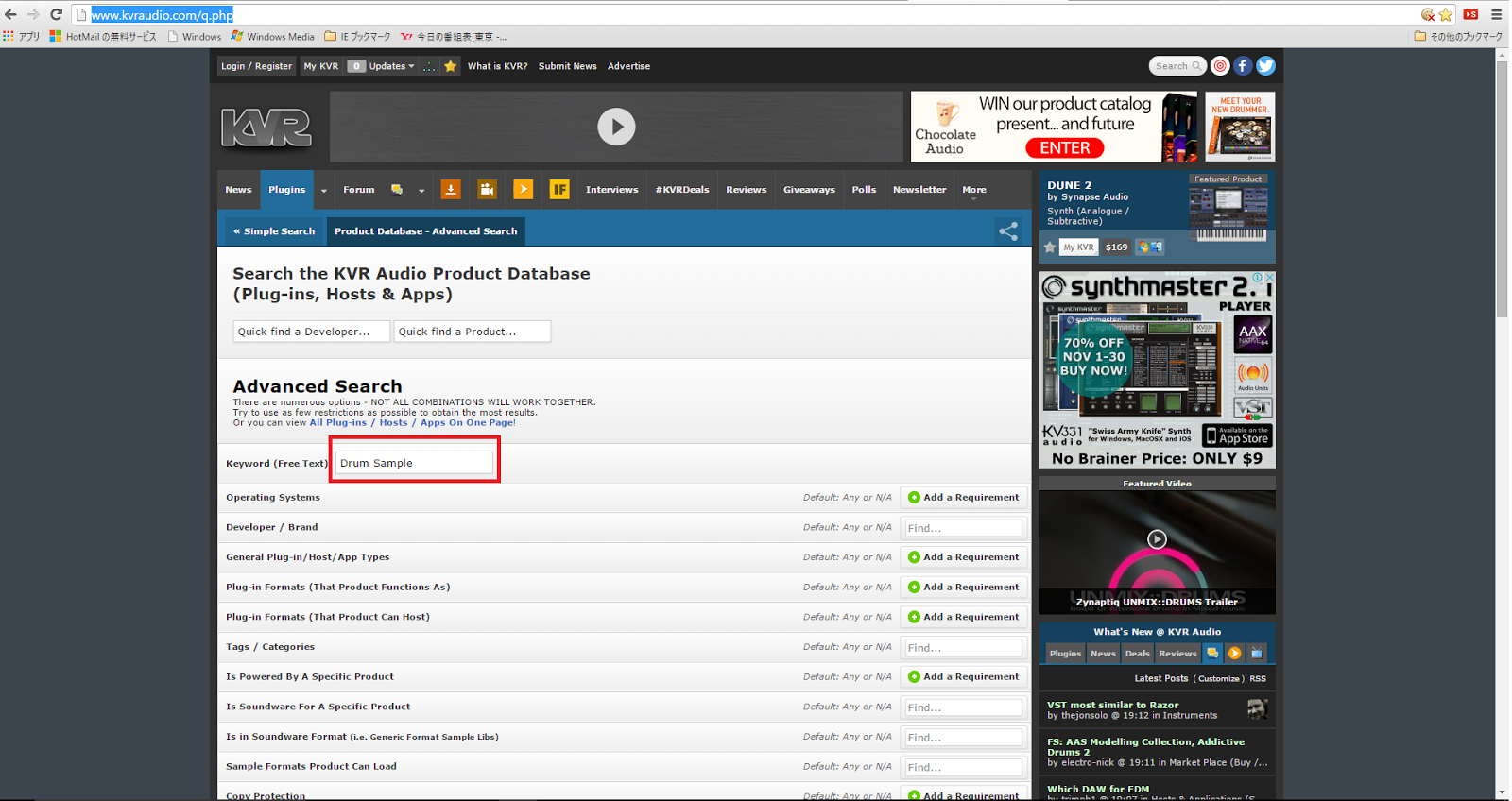Add a requirement for Plug-in Formats Product Can Host
The height and width of the screenshot is (801, 1512).
[x=964, y=617]
